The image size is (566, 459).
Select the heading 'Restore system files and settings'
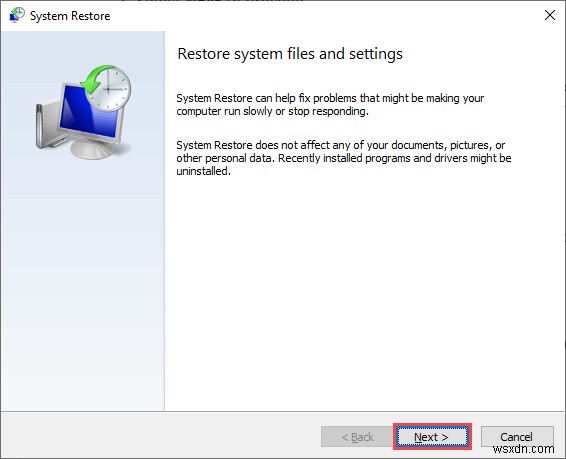tap(290, 54)
